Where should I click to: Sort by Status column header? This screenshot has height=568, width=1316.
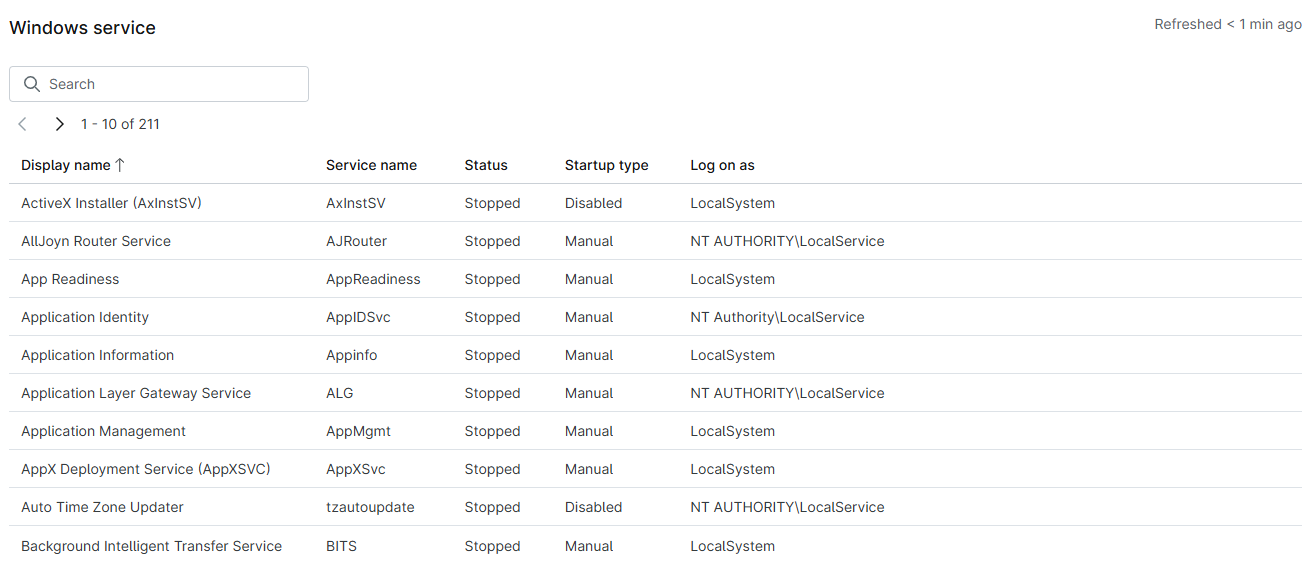pos(486,165)
